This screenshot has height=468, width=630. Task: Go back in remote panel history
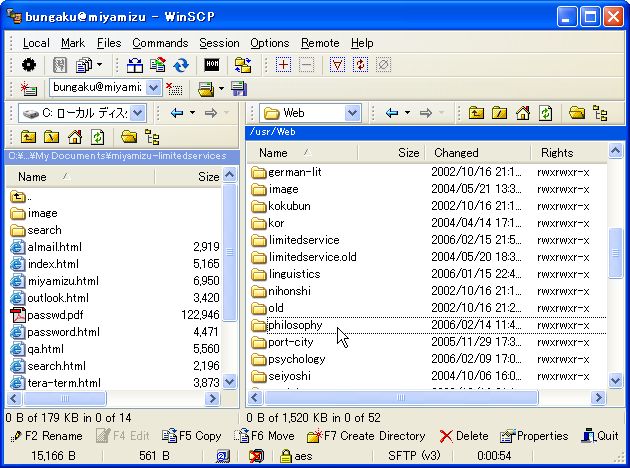(392, 113)
